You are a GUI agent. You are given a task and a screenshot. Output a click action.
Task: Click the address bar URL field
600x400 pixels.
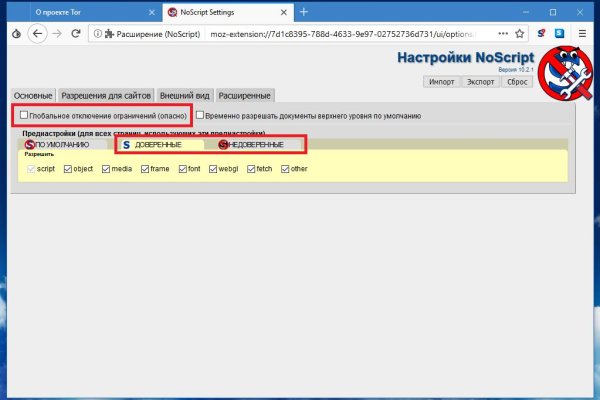330,33
